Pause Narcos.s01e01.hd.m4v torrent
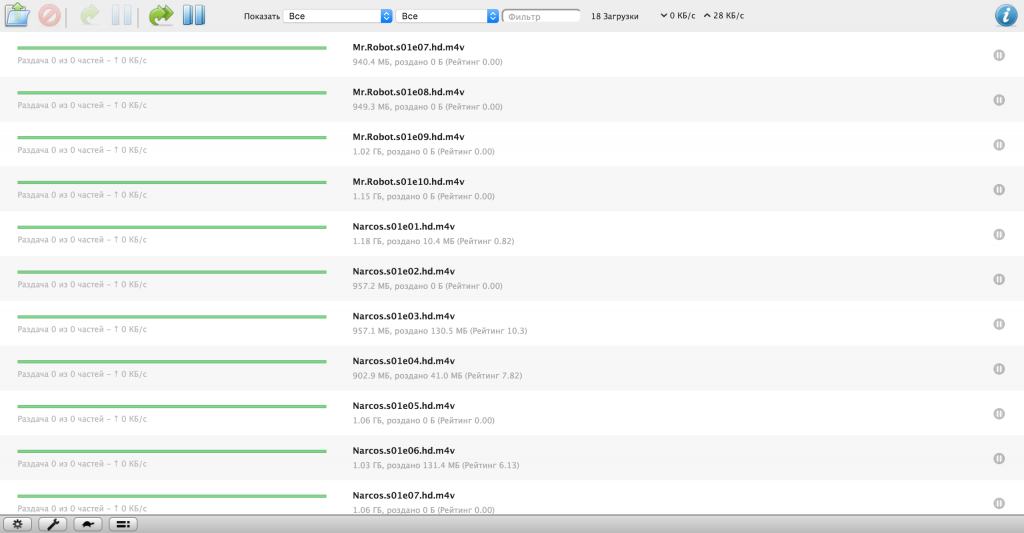Screen dimensions: 1024x533 (999, 234)
